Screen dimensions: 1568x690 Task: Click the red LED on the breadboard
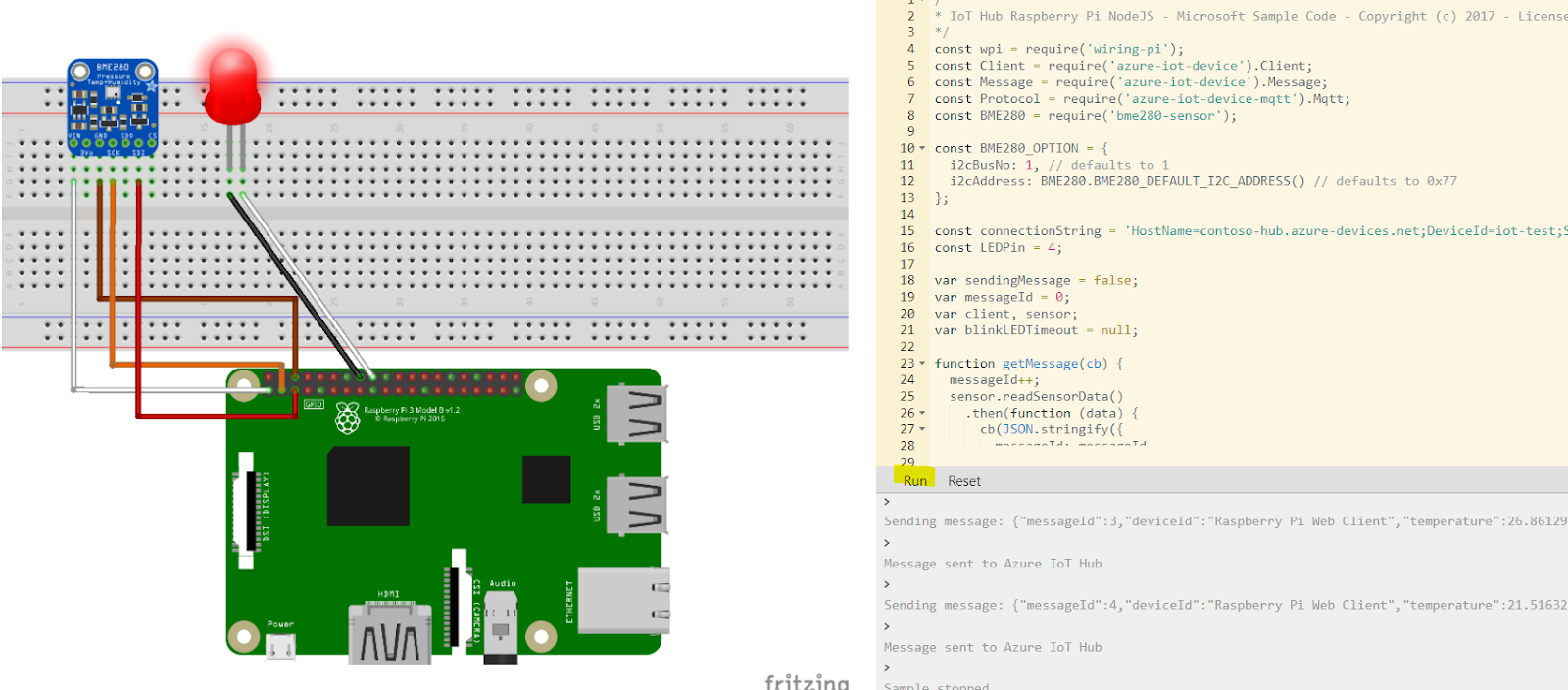point(233,88)
